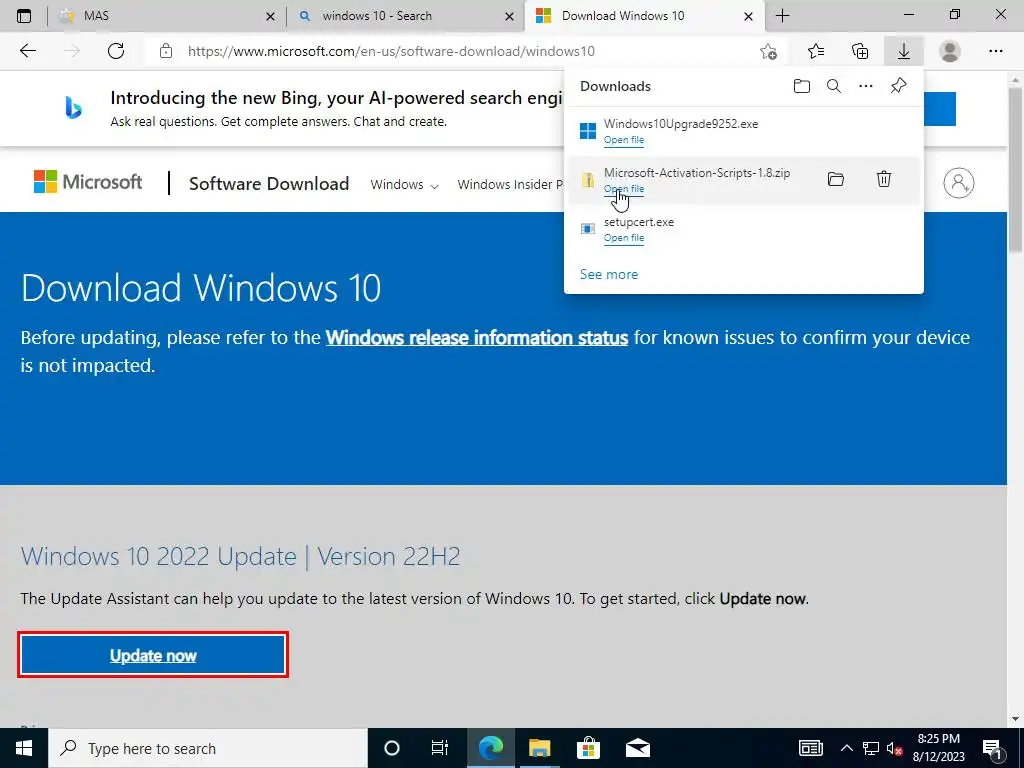Open the tab actions menu icon
This screenshot has width=1024, height=768.
(24, 16)
